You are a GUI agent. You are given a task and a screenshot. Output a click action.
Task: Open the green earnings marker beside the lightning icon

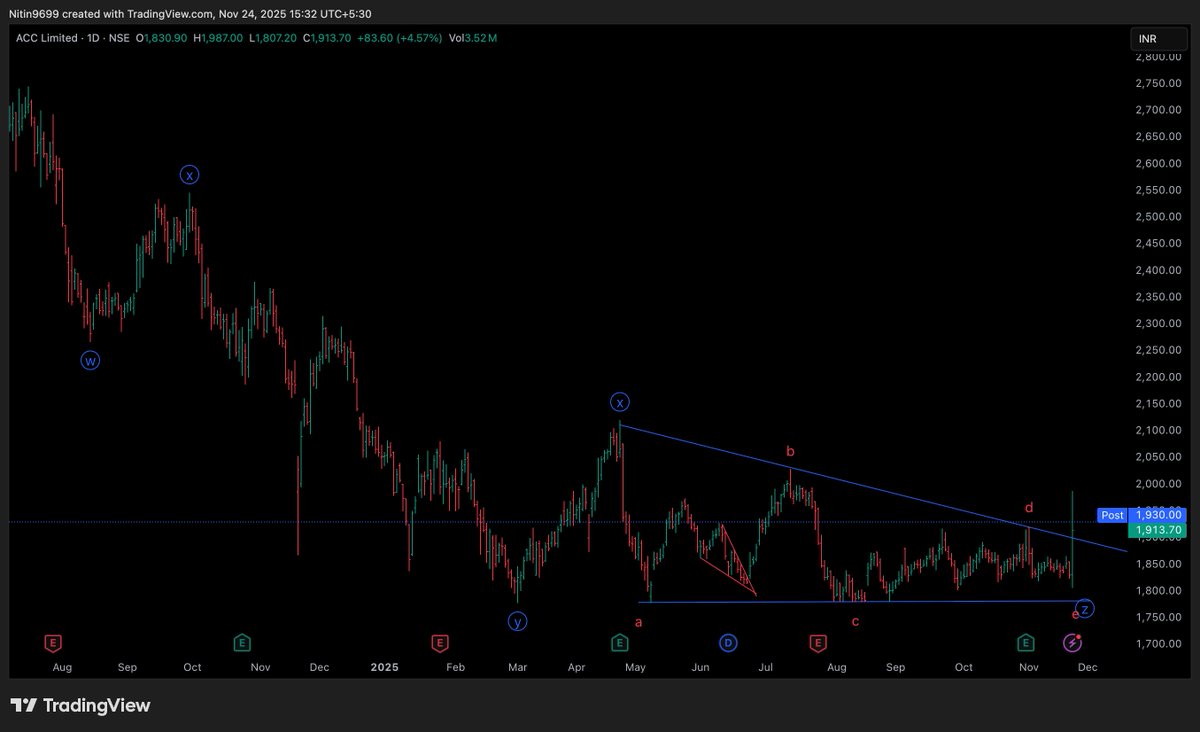coord(1025,642)
